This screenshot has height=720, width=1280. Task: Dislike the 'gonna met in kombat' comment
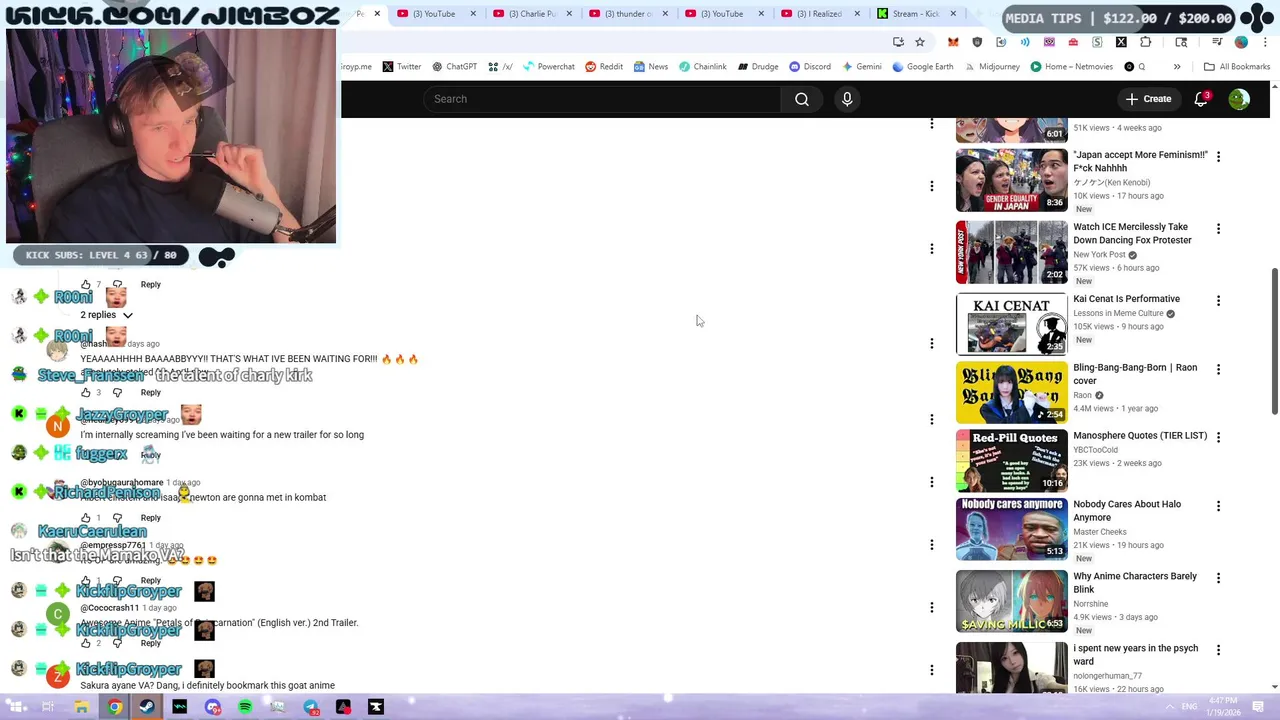point(118,517)
